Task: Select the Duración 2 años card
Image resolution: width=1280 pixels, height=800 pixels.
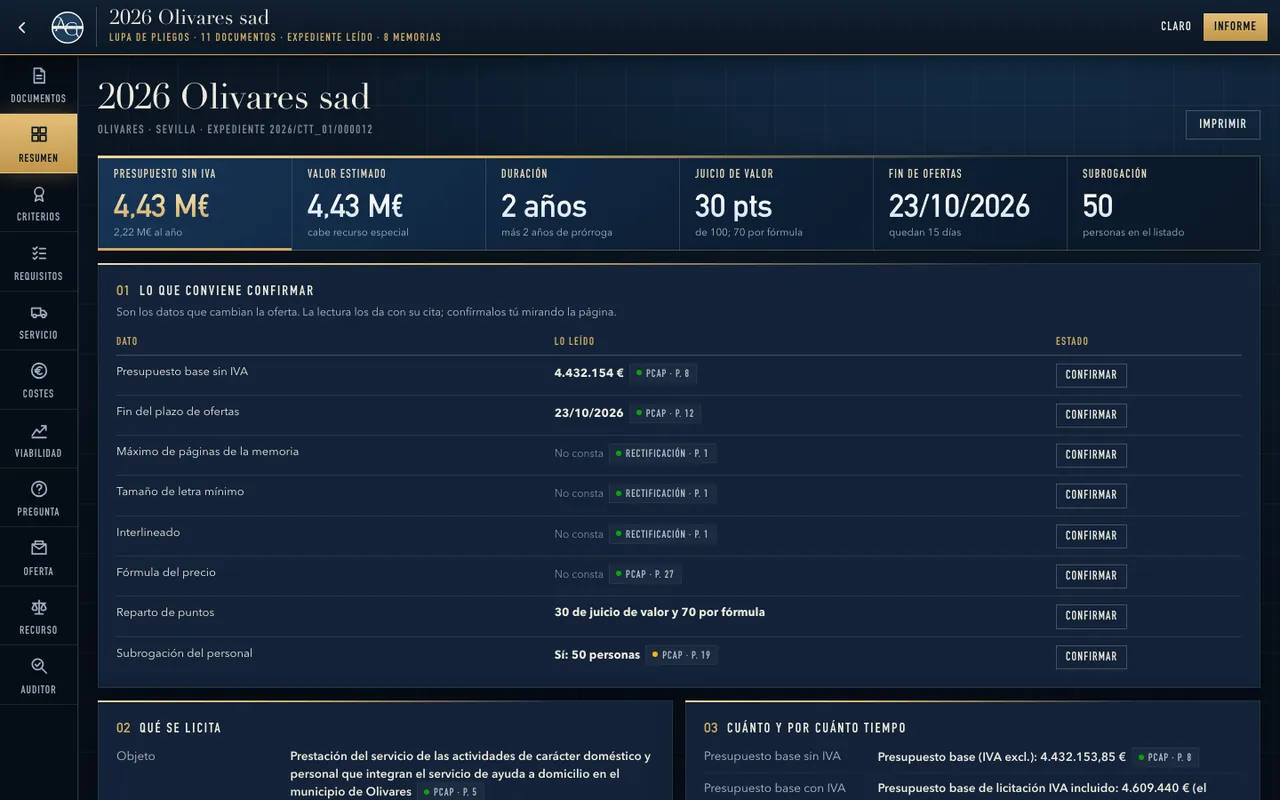Action: 583,203
